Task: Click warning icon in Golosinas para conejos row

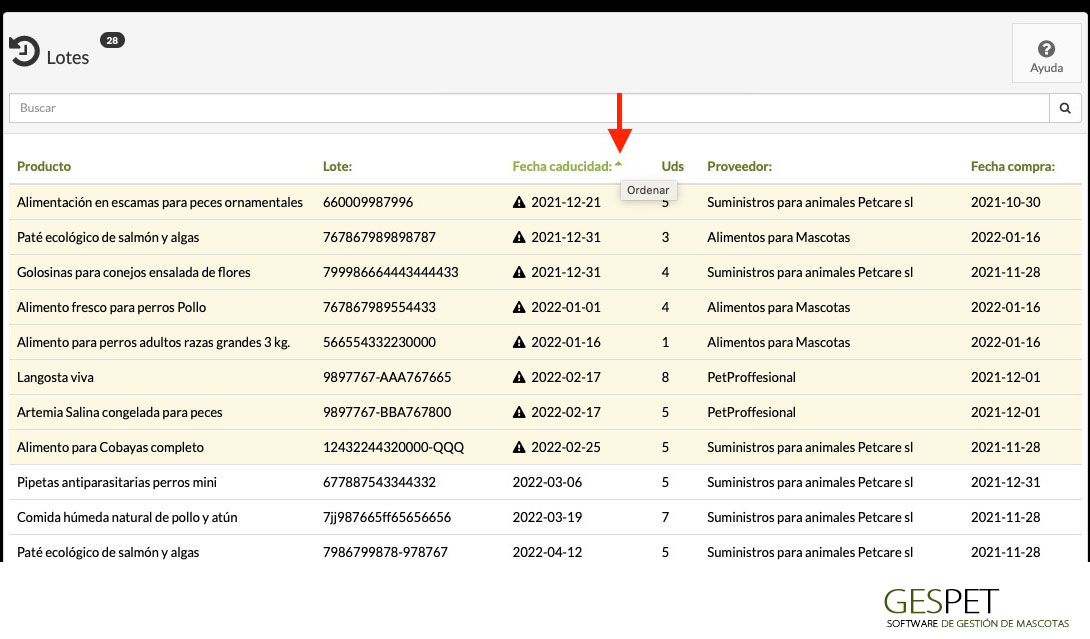Action: [519, 272]
